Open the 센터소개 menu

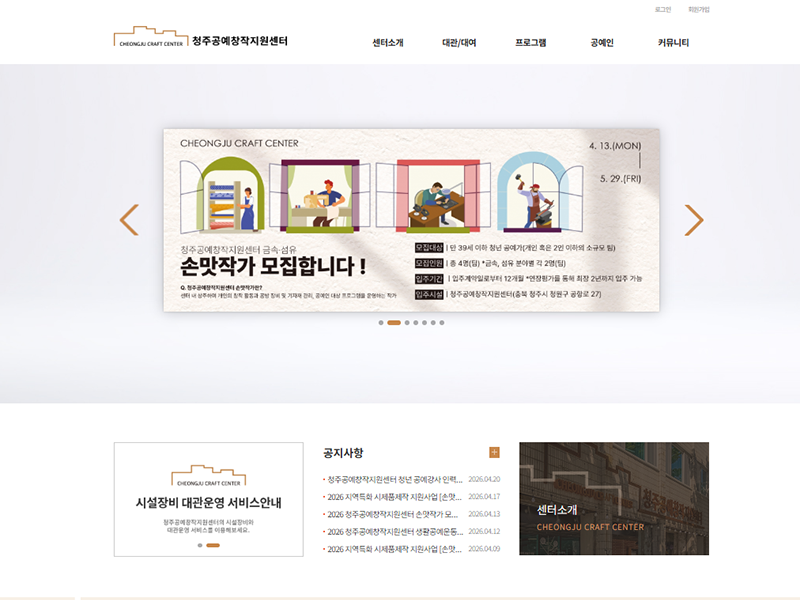pyautogui.click(x=388, y=43)
